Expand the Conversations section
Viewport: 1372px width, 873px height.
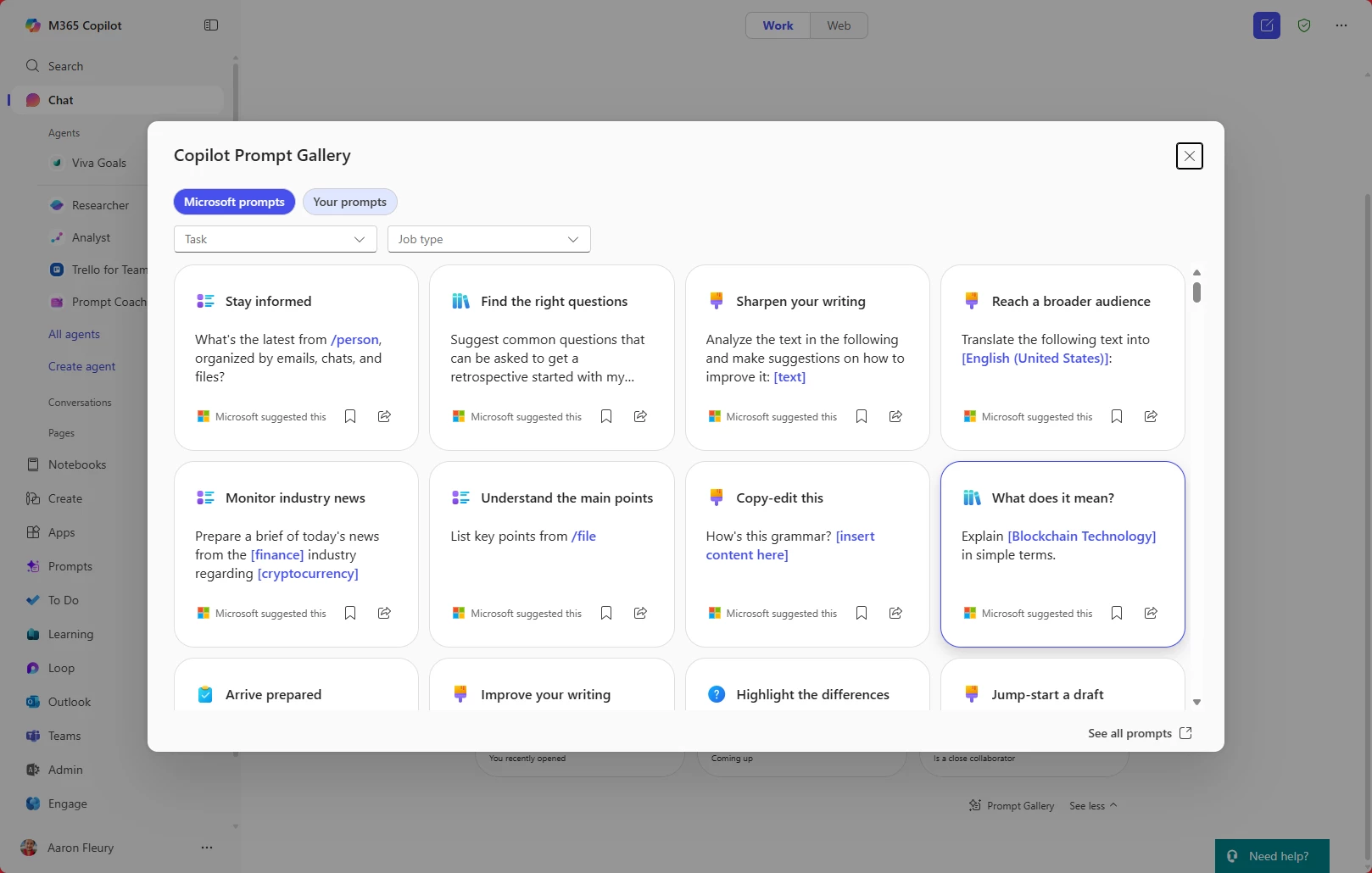[x=80, y=403]
